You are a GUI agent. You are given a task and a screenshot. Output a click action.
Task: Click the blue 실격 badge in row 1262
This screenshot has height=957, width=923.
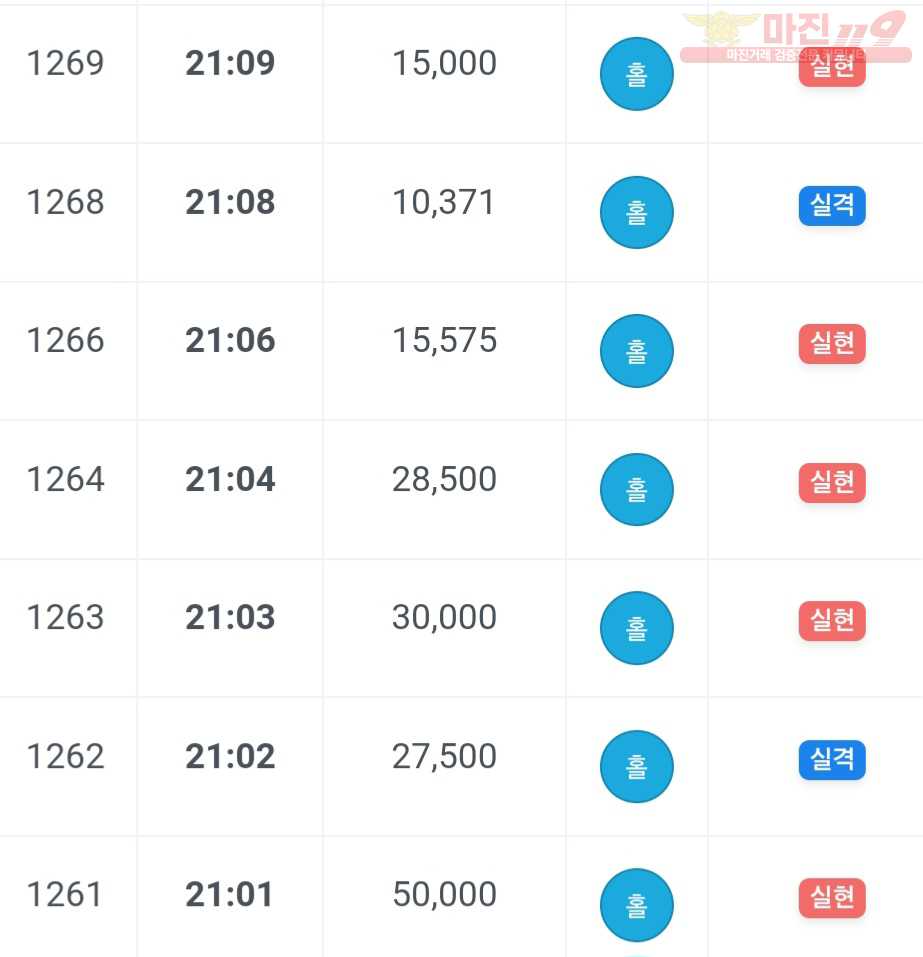click(832, 760)
